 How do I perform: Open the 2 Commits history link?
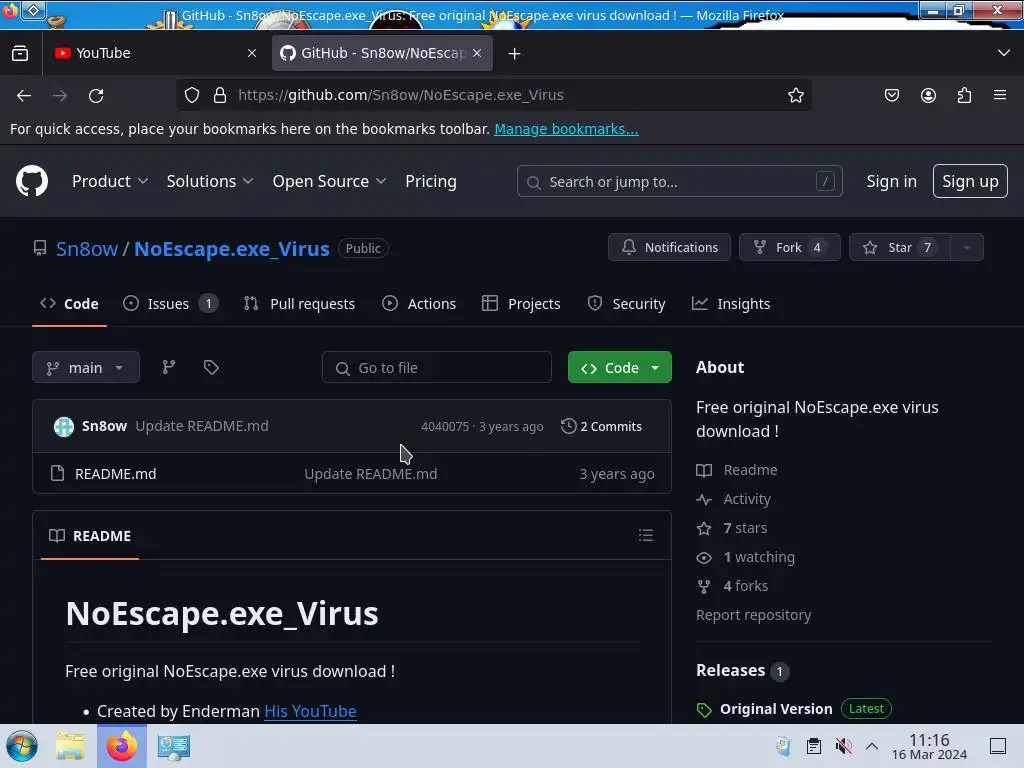pyautogui.click(x=601, y=426)
